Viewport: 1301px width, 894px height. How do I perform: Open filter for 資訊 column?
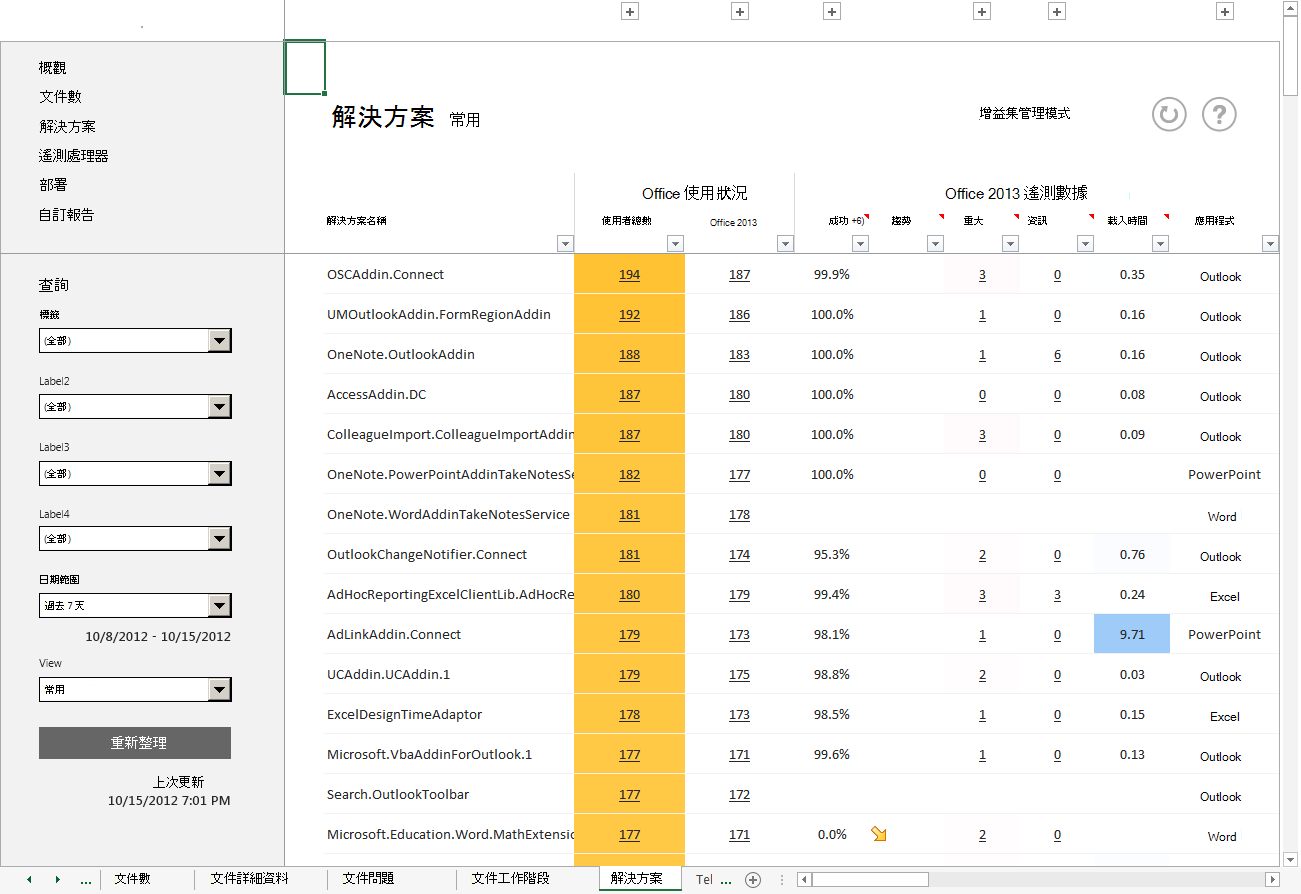coord(1085,243)
